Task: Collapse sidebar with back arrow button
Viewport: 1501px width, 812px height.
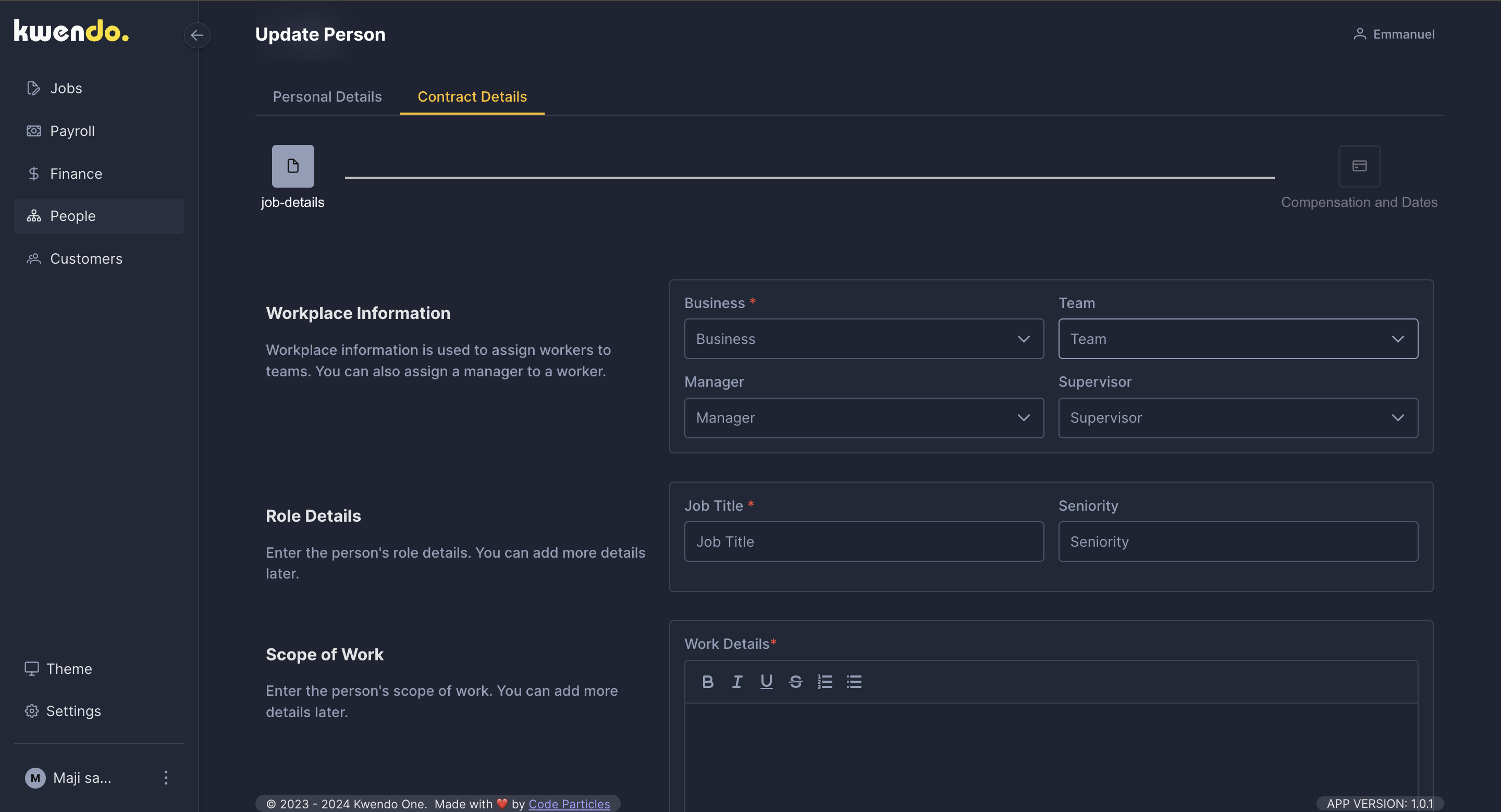Action: coord(197,35)
